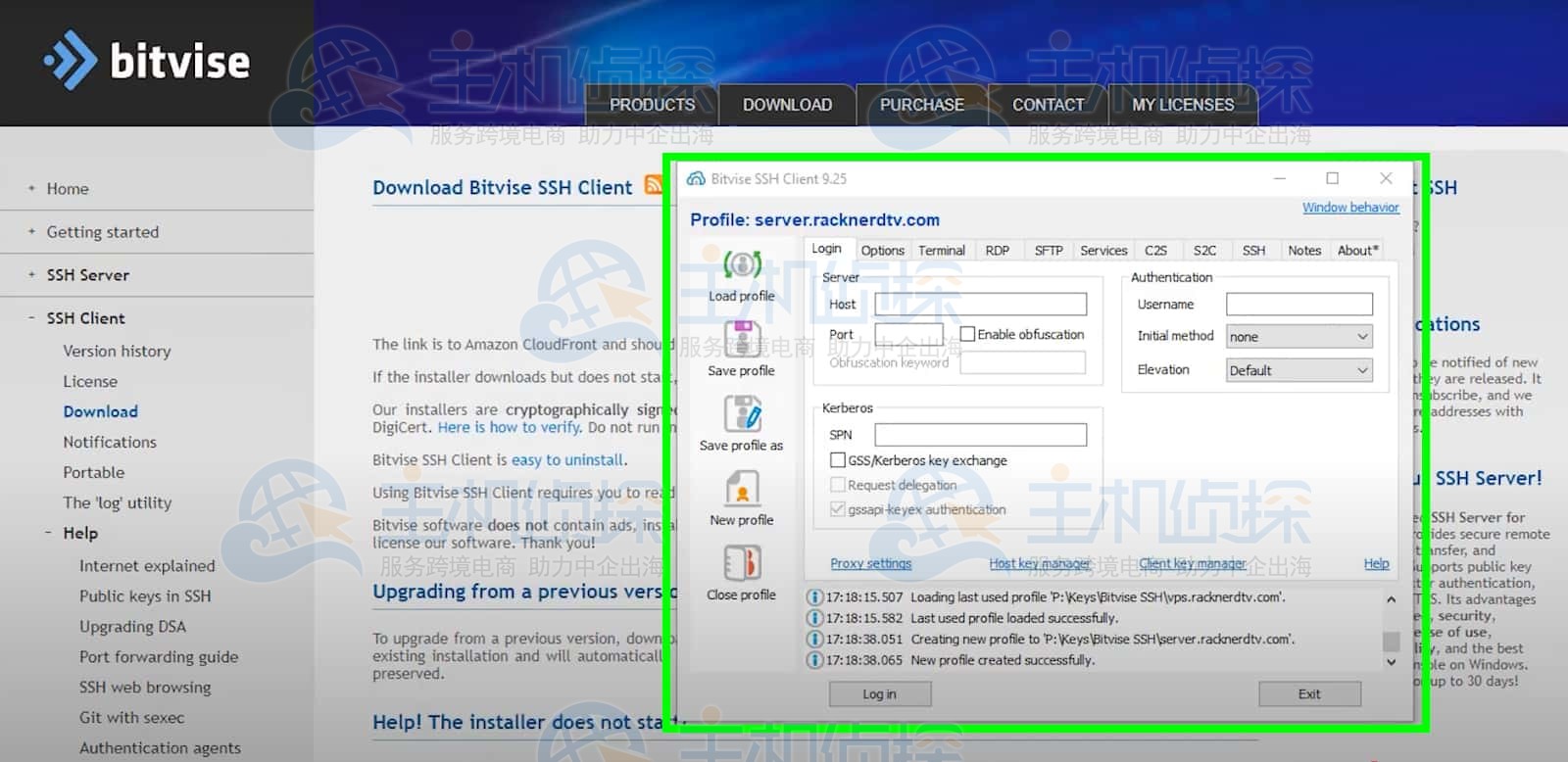The image size is (1568, 762).
Task: Open Notifications in sidebar
Action: coord(110,442)
